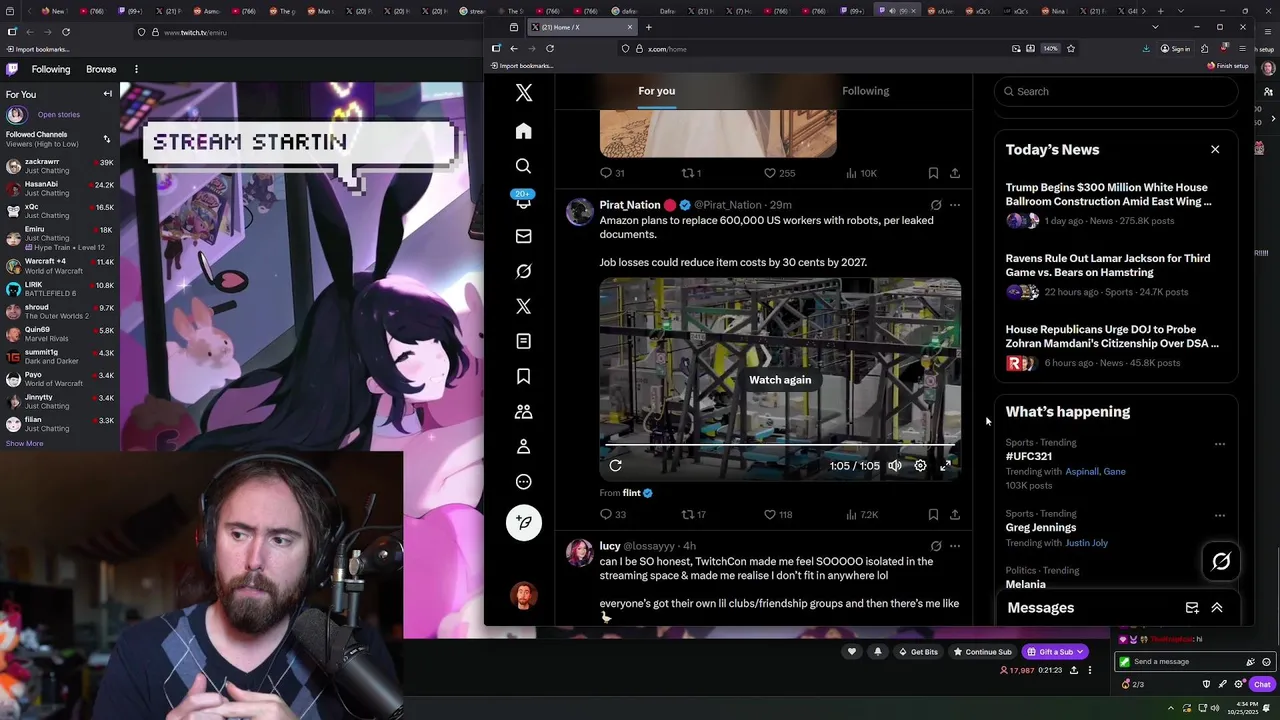Click Continue Sub button
The width and height of the screenshot is (1280, 720).
(x=983, y=652)
